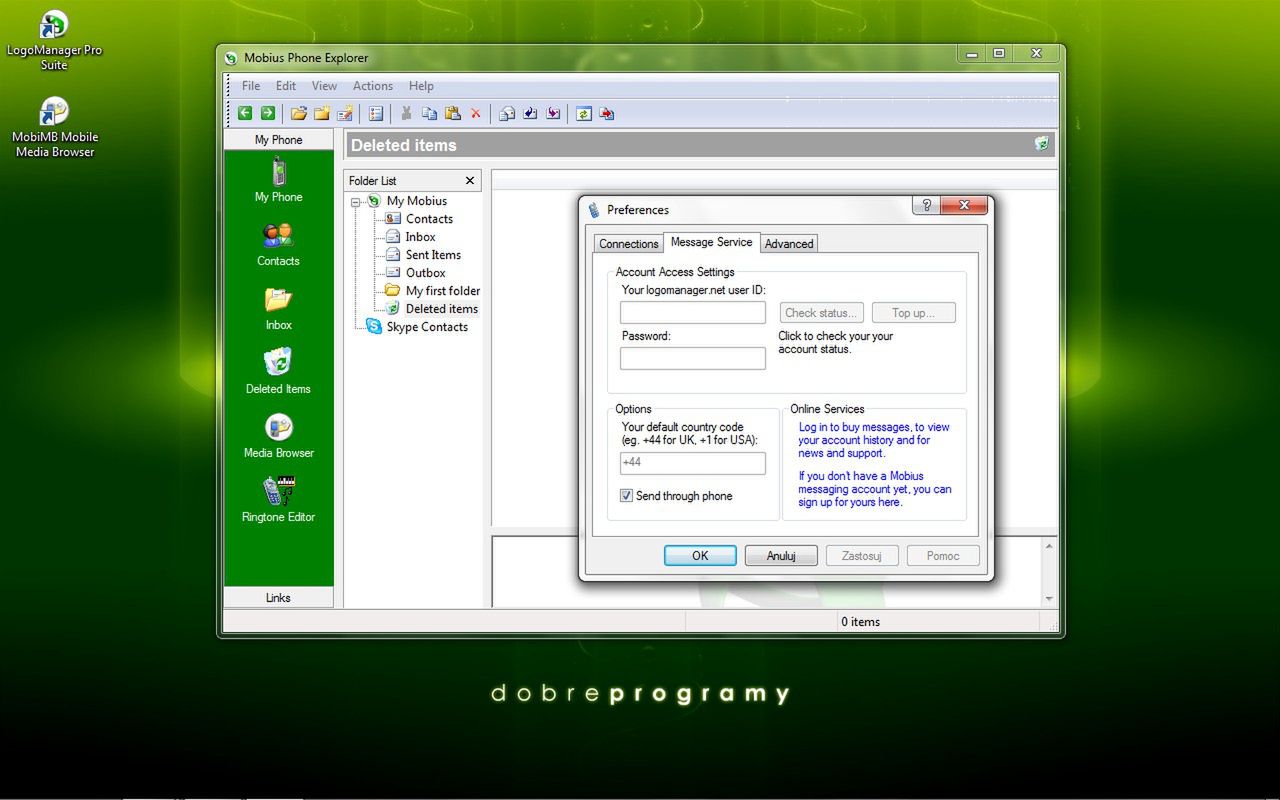
Task: Select Skype Contacts in the folder tree
Action: coord(427,327)
